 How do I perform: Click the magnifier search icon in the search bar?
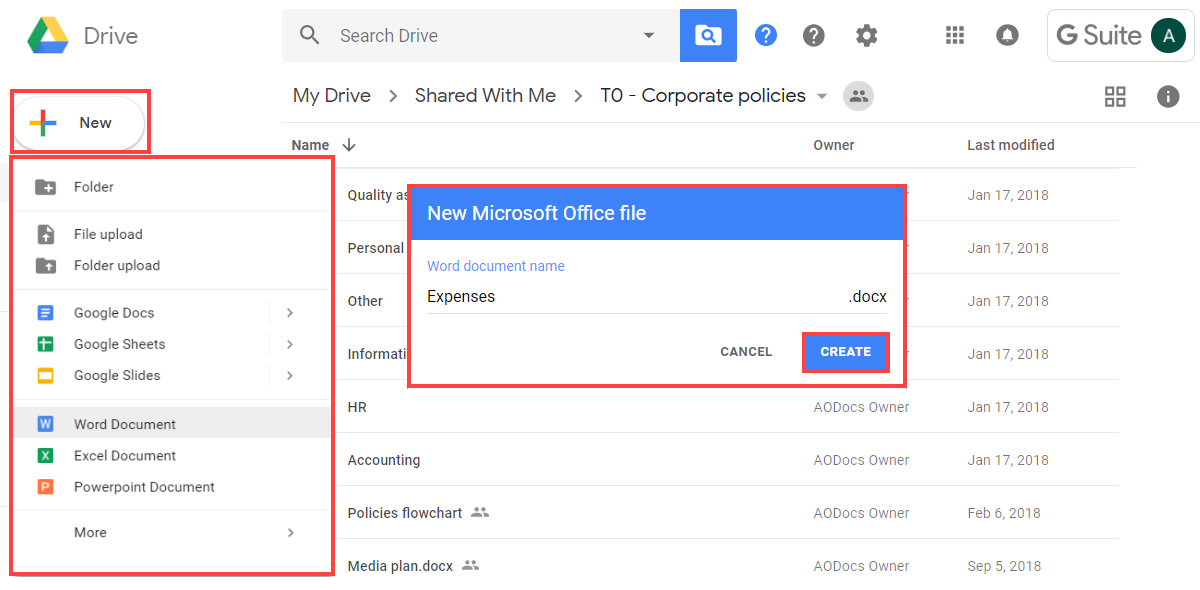coord(310,36)
